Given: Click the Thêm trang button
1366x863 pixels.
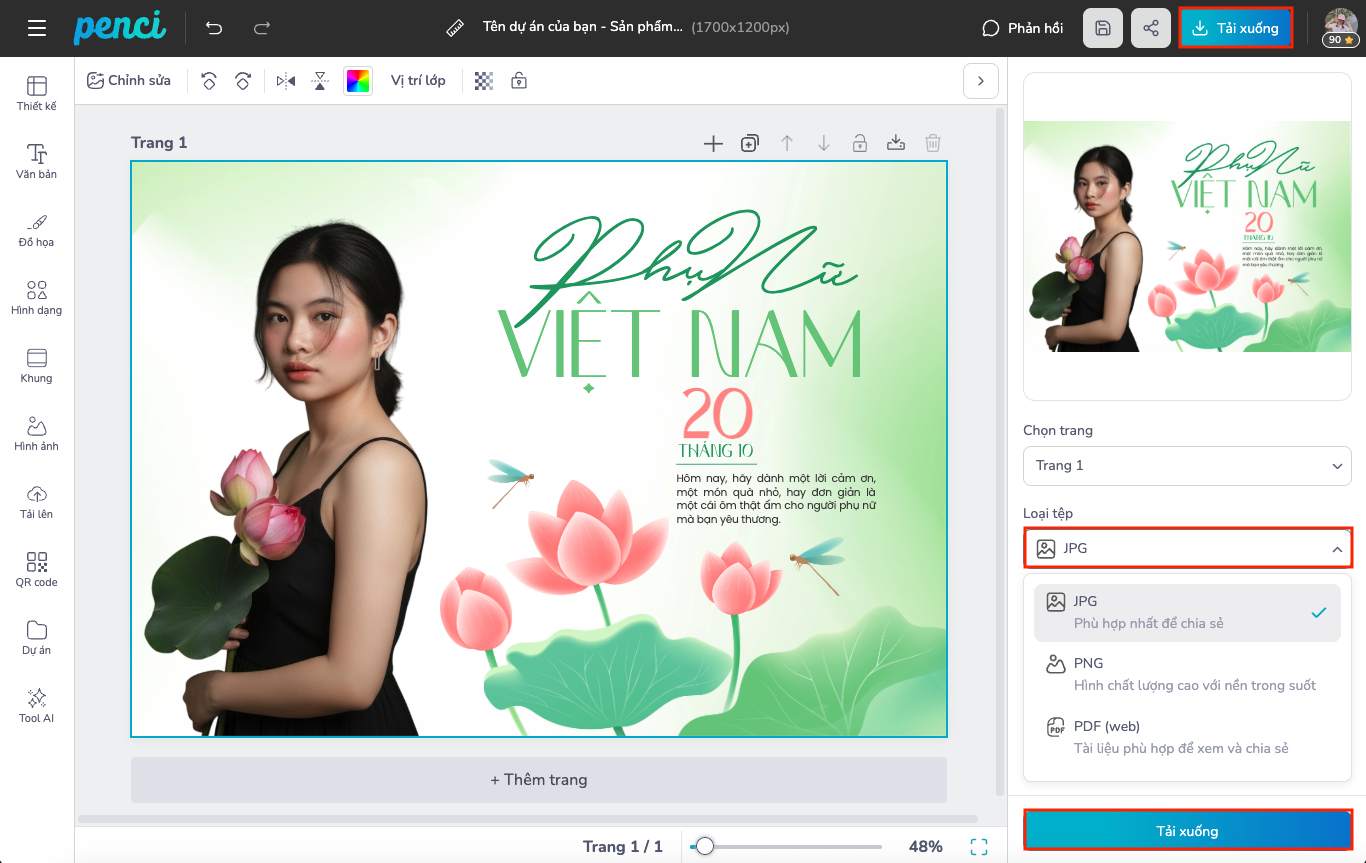Looking at the screenshot, I should pyautogui.click(x=538, y=780).
